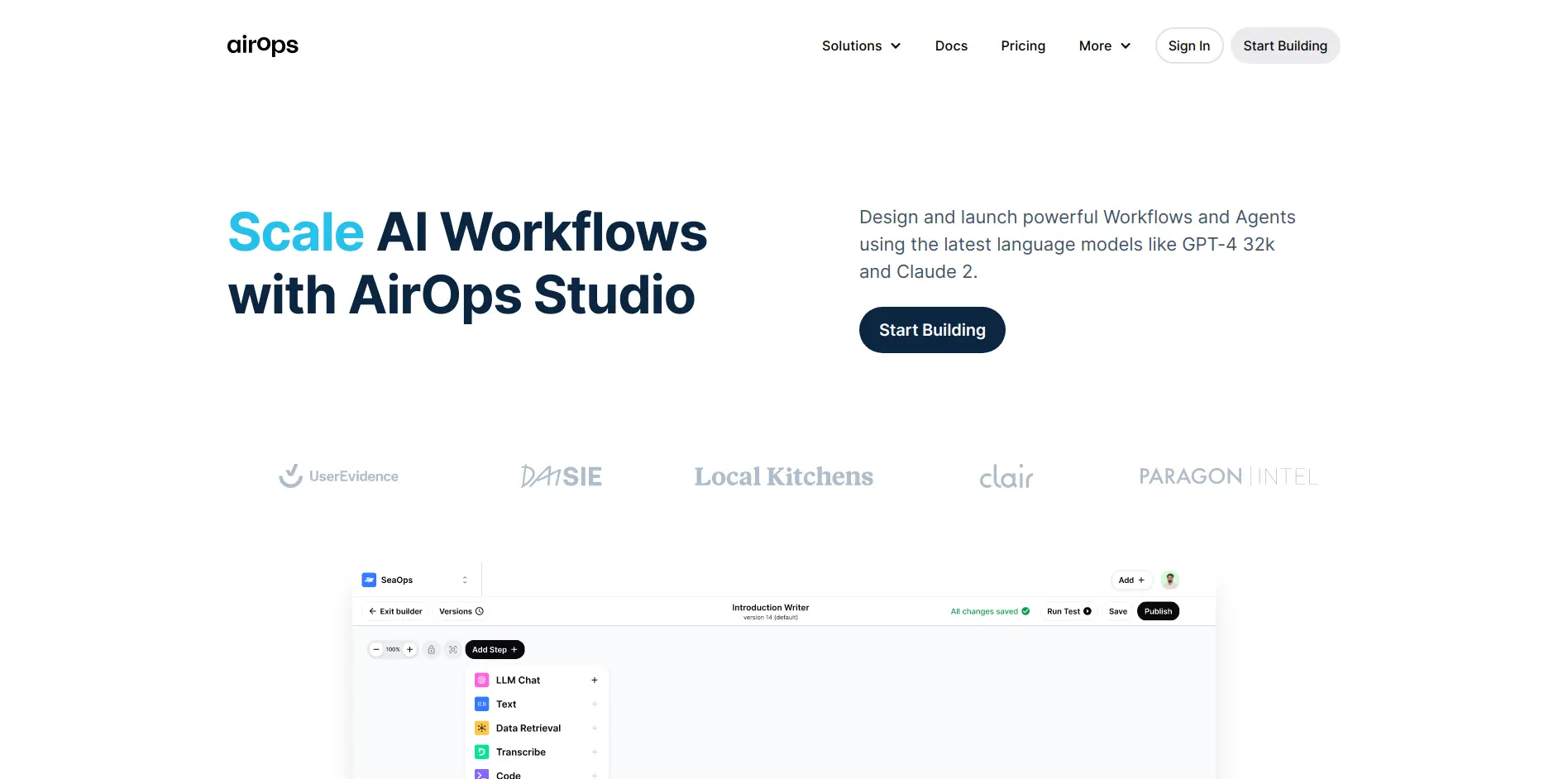Open the Docs menu item
1568x779 pixels.
(951, 45)
